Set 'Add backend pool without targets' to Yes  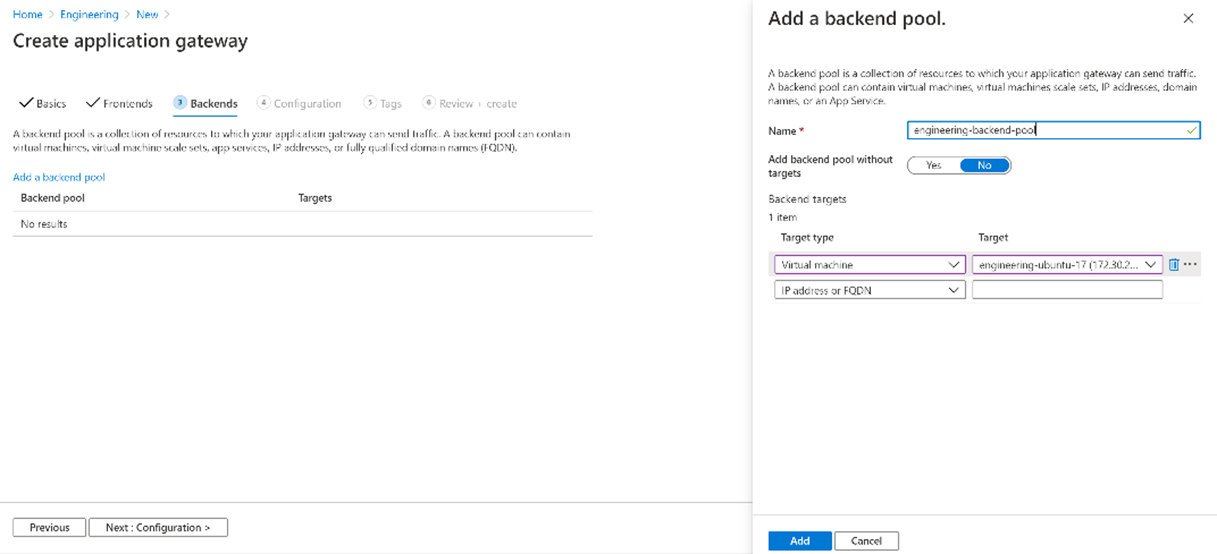[933, 166]
